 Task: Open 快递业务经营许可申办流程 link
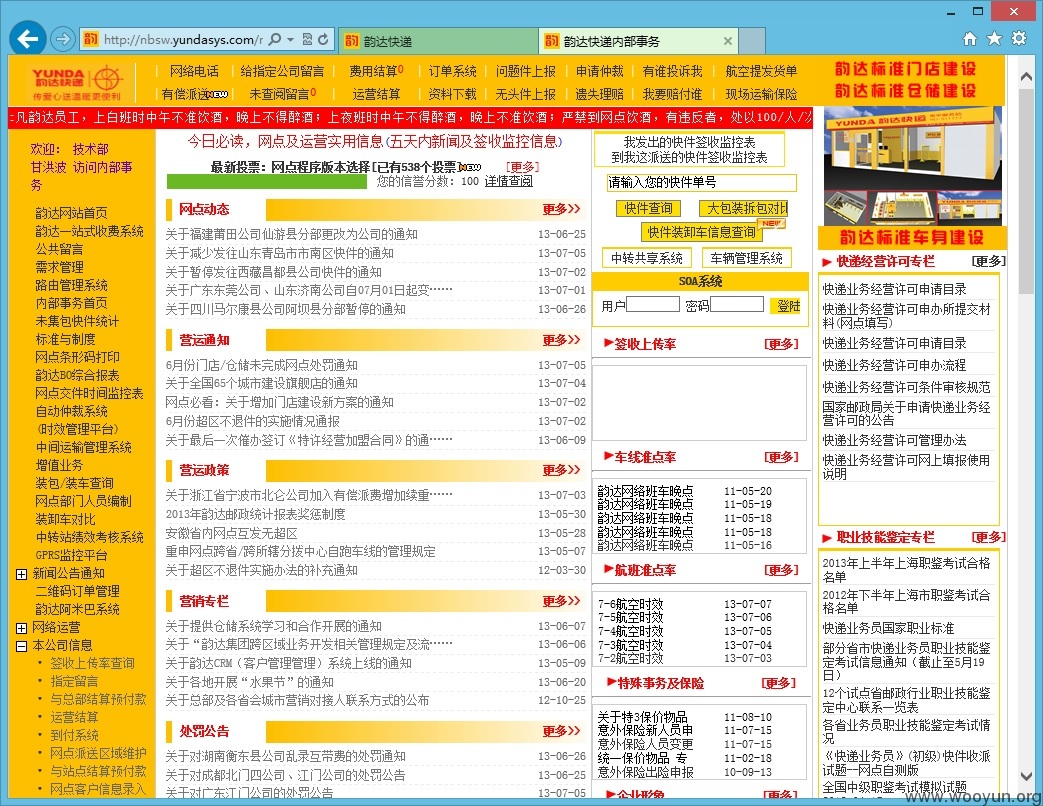894,365
